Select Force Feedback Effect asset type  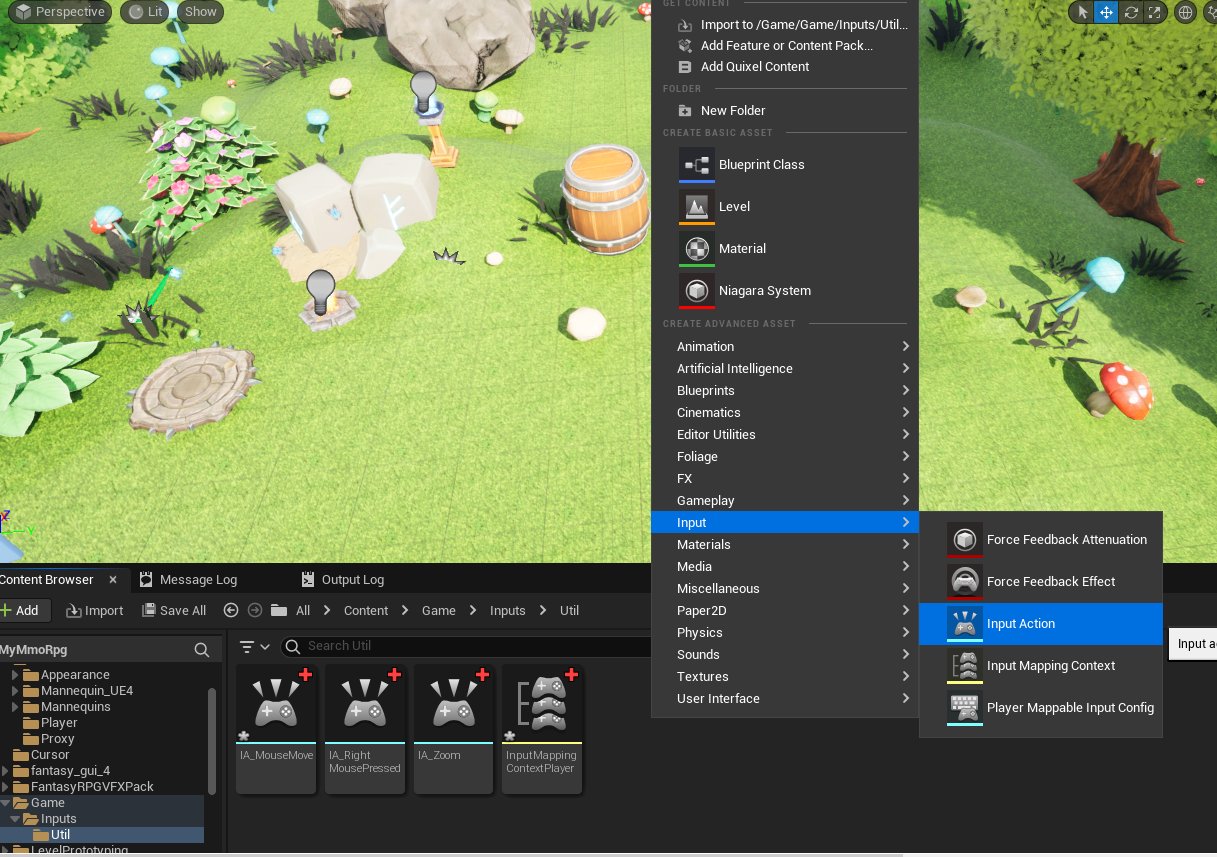pyautogui.click(x=1041, y=581)
